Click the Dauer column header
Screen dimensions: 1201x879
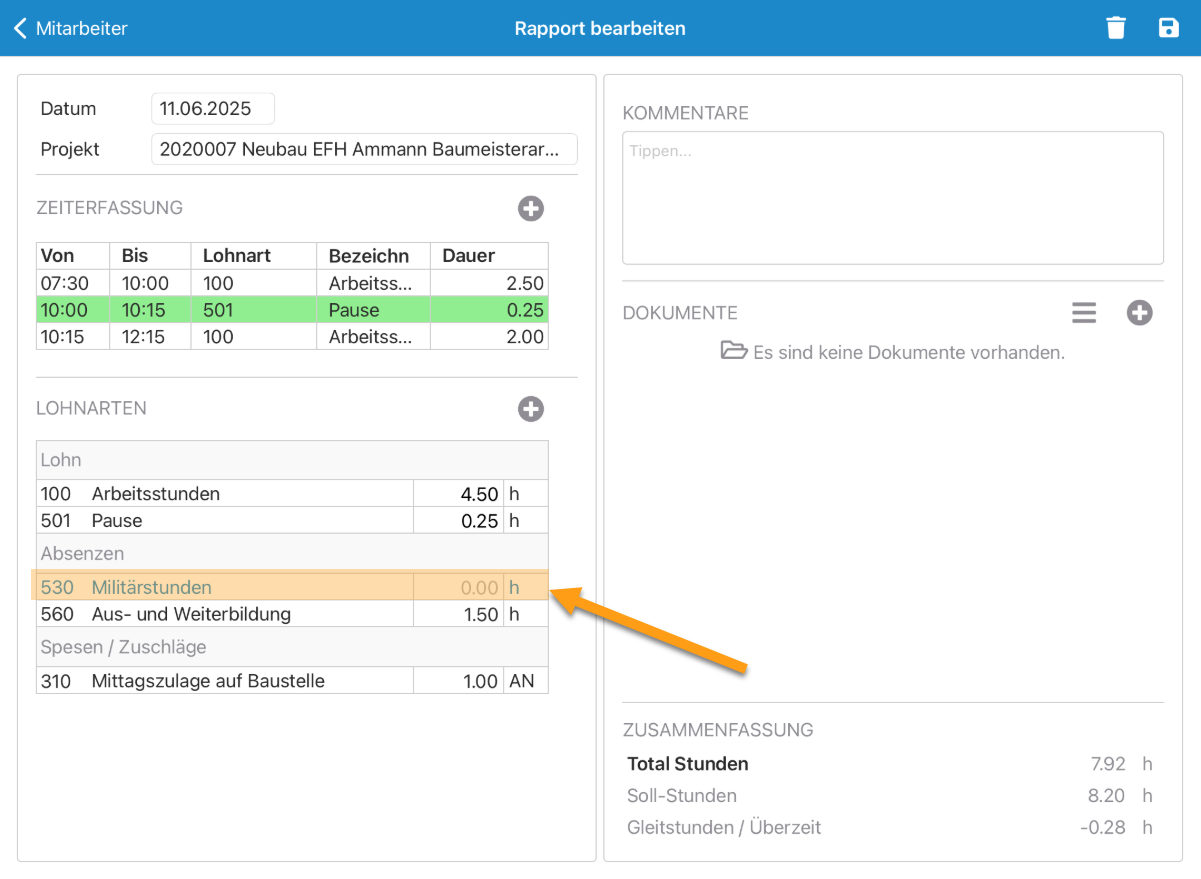click(488, 256)
